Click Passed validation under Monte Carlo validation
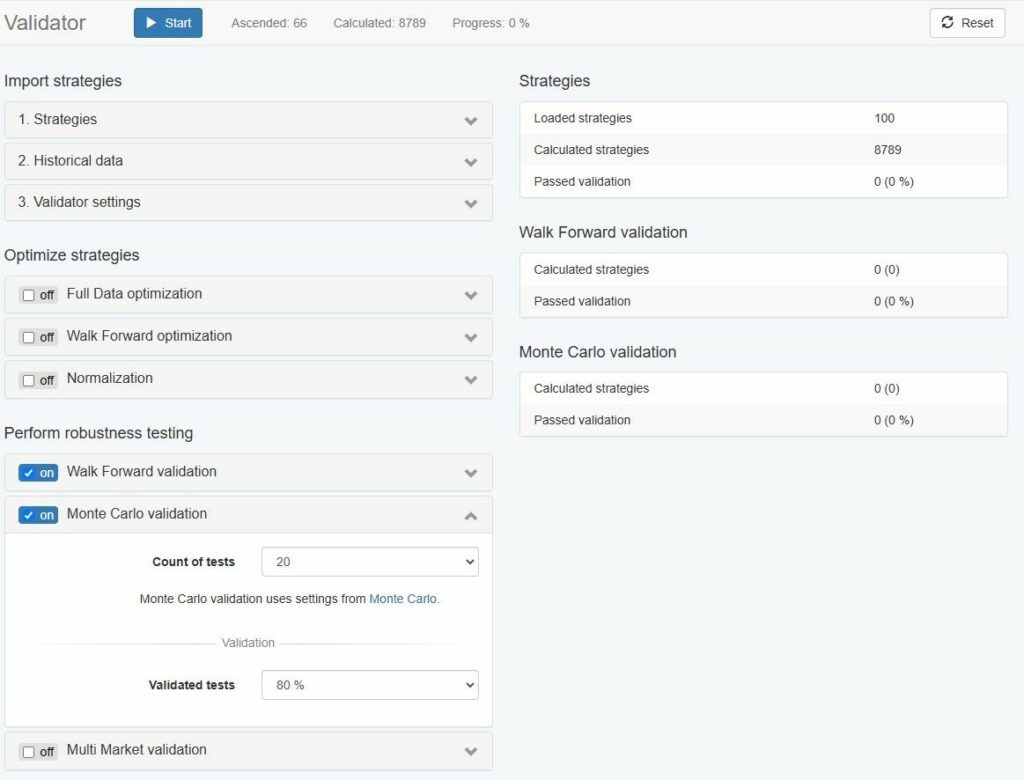Screen dimensions: 1024x780 pyautogui.click(x=582, y=420)
